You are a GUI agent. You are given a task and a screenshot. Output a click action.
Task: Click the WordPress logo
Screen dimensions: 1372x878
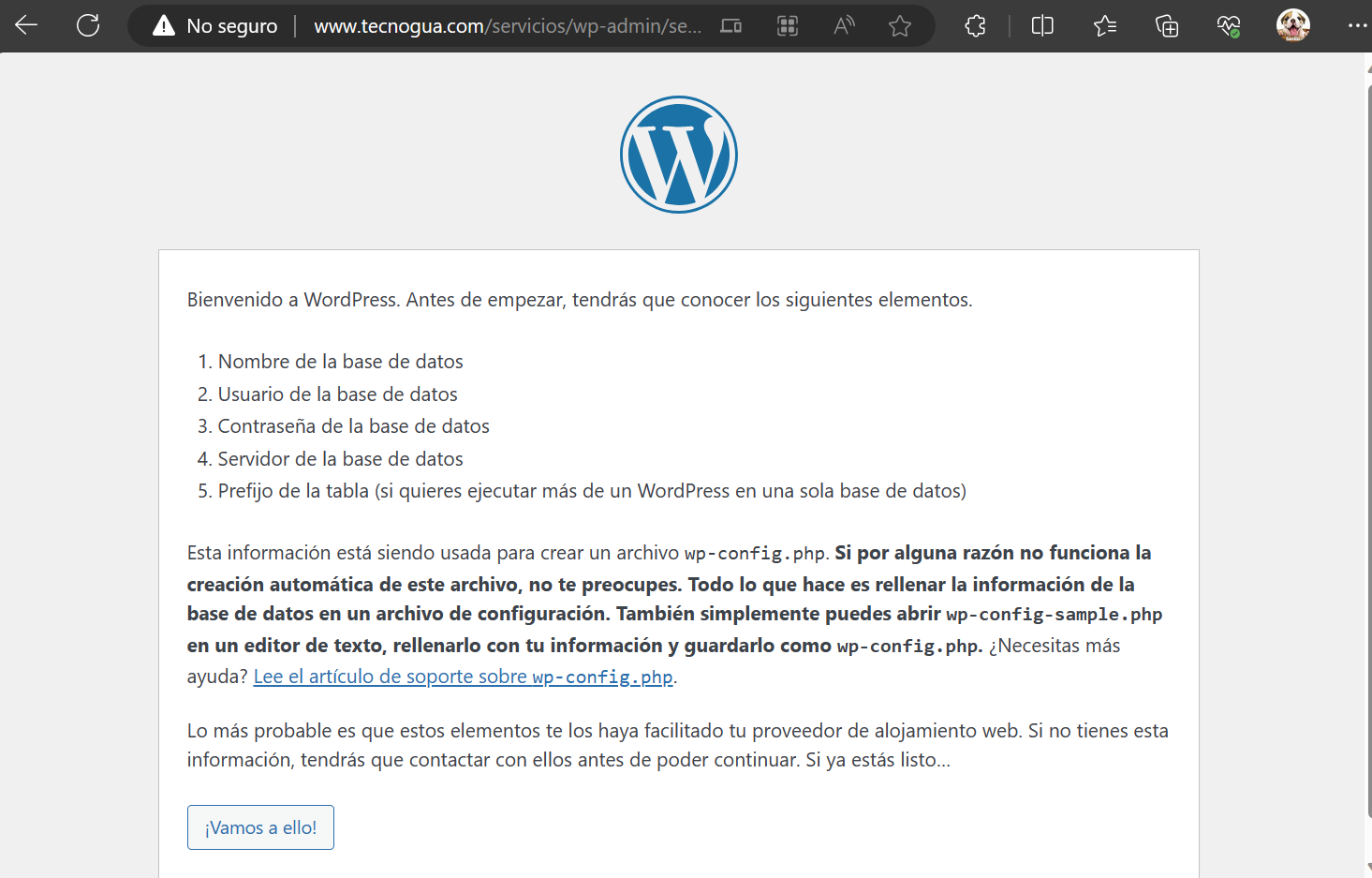(x=679, y=155)
